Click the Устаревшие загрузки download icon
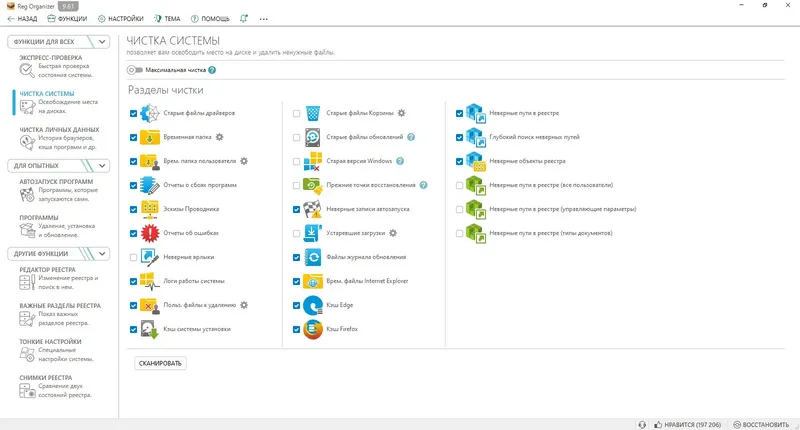This screenshot has width=800, height=430. point(313,233)
